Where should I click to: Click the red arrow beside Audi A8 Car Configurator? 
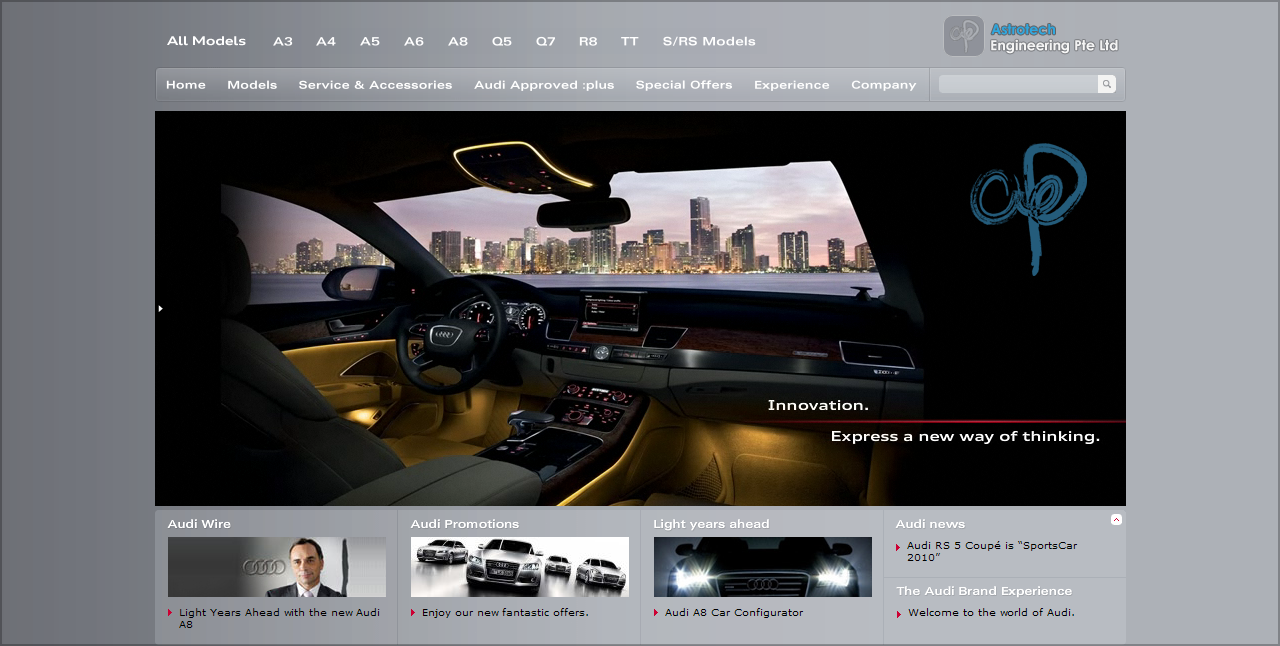pos(656,613)
